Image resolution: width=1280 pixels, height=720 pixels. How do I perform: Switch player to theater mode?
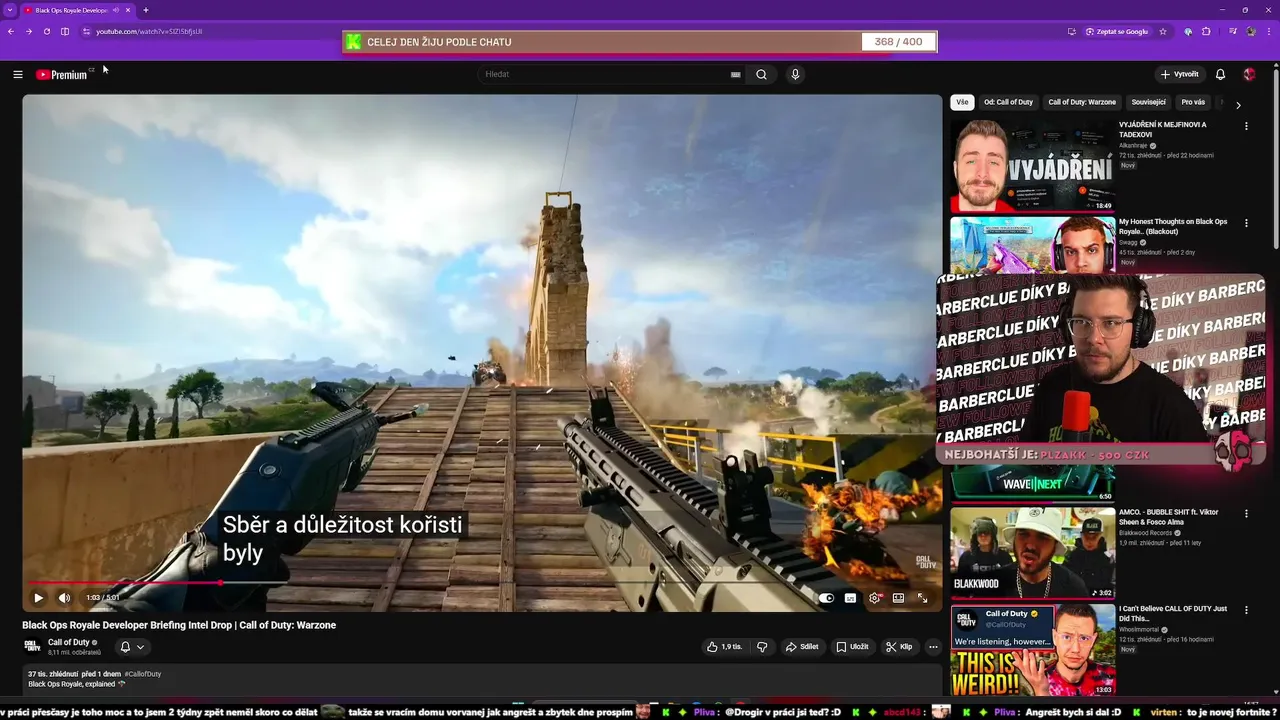898,598
